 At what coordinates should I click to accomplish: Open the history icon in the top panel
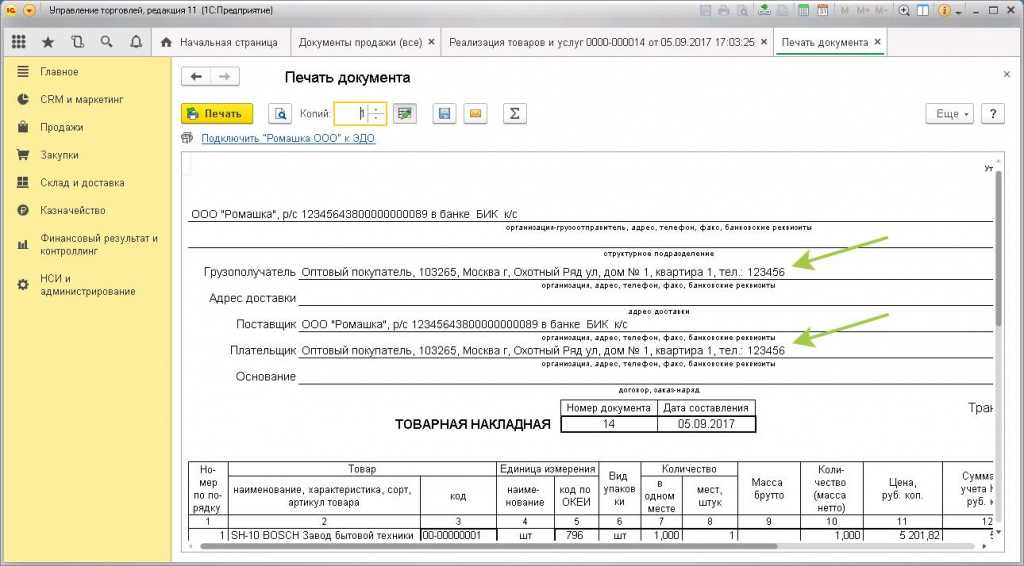click(77, 43)
